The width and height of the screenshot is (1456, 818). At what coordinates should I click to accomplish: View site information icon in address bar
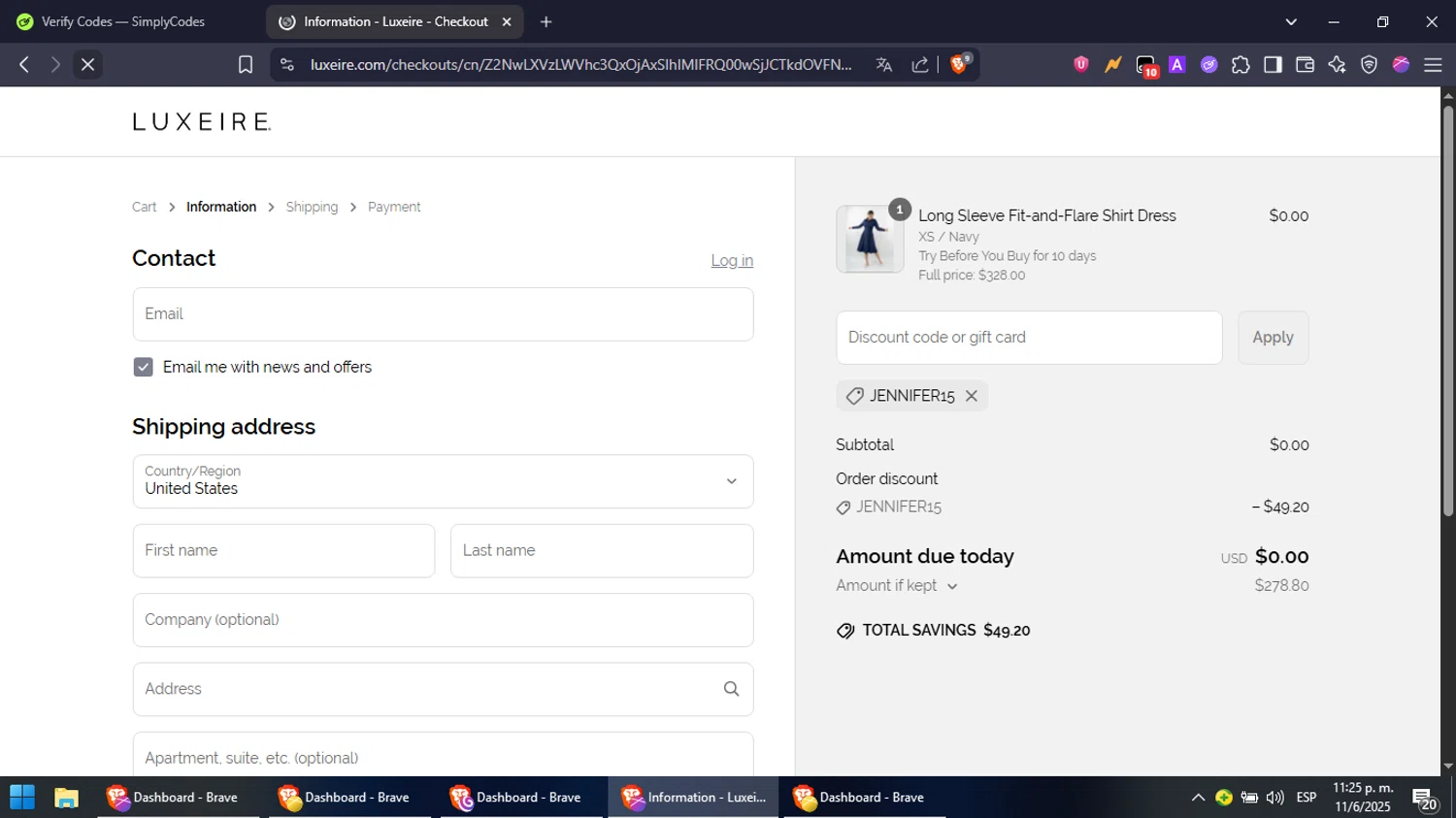point(286,65)
